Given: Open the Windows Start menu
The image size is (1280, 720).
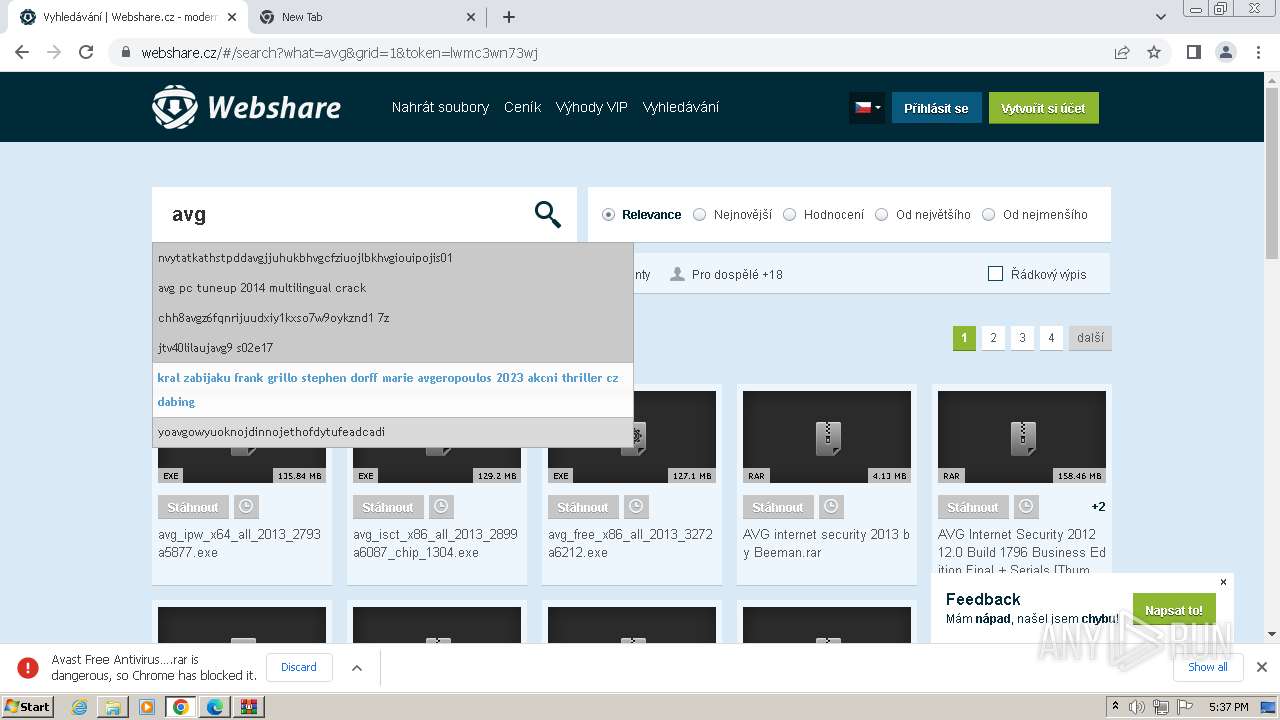Looking at the screenshot, I should click(28, 706).
